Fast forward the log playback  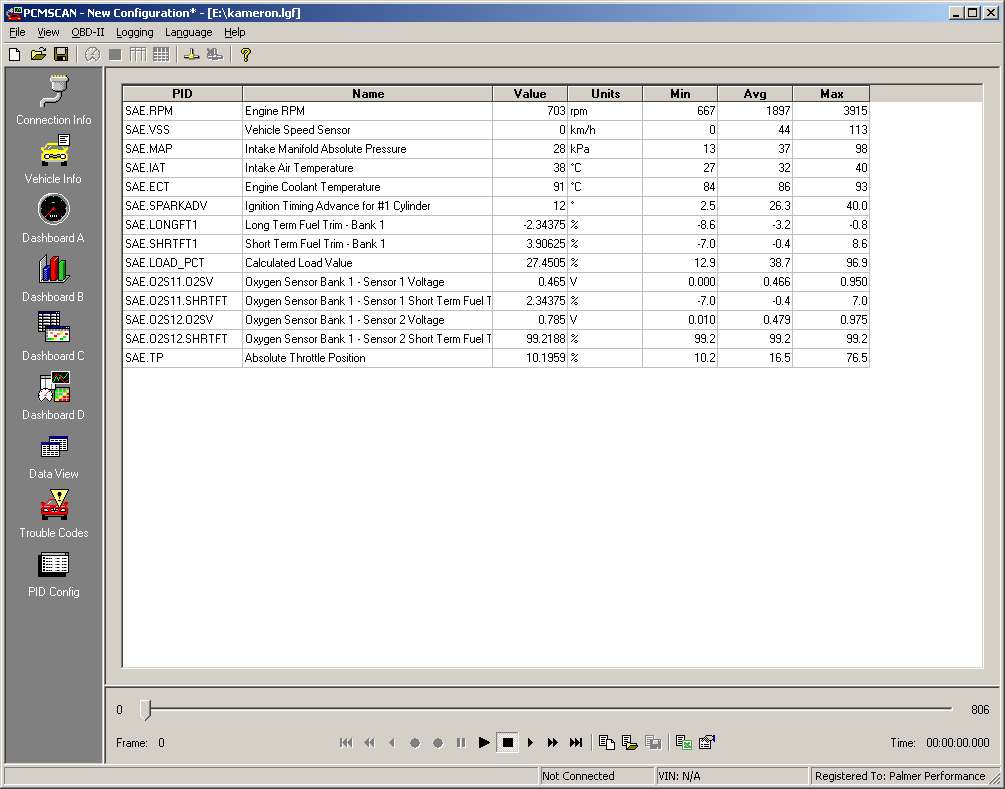552,742
